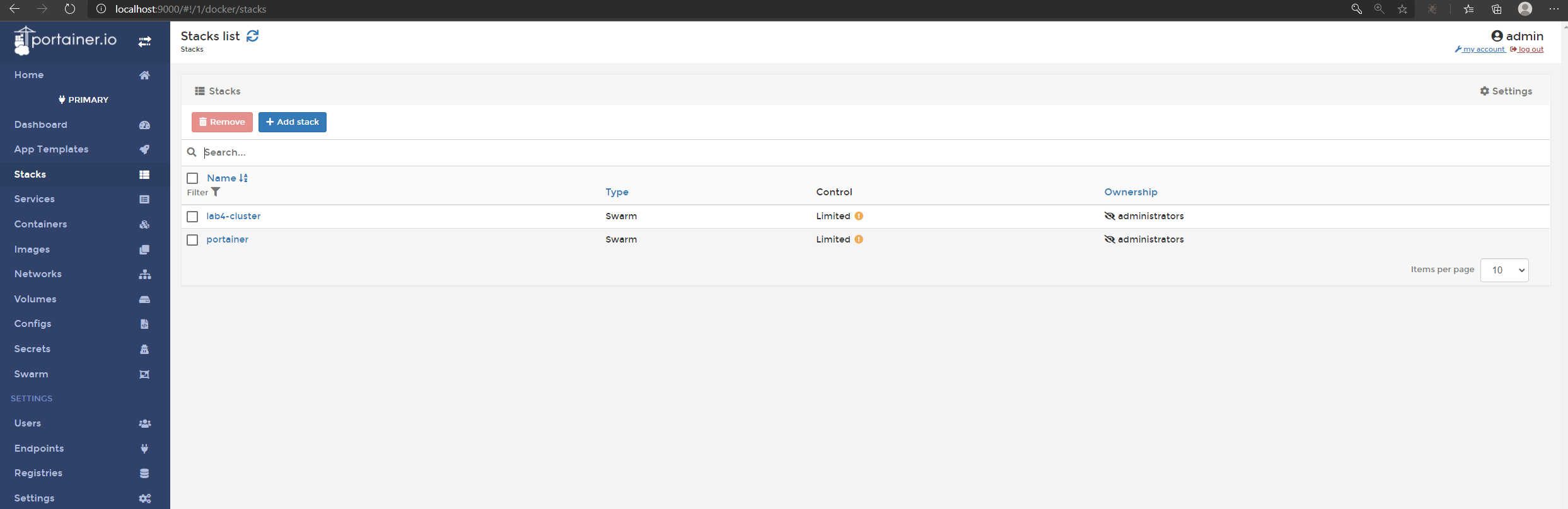
Task: Click the Settings cogs icon in sidebar
Action: click(144, 498)
